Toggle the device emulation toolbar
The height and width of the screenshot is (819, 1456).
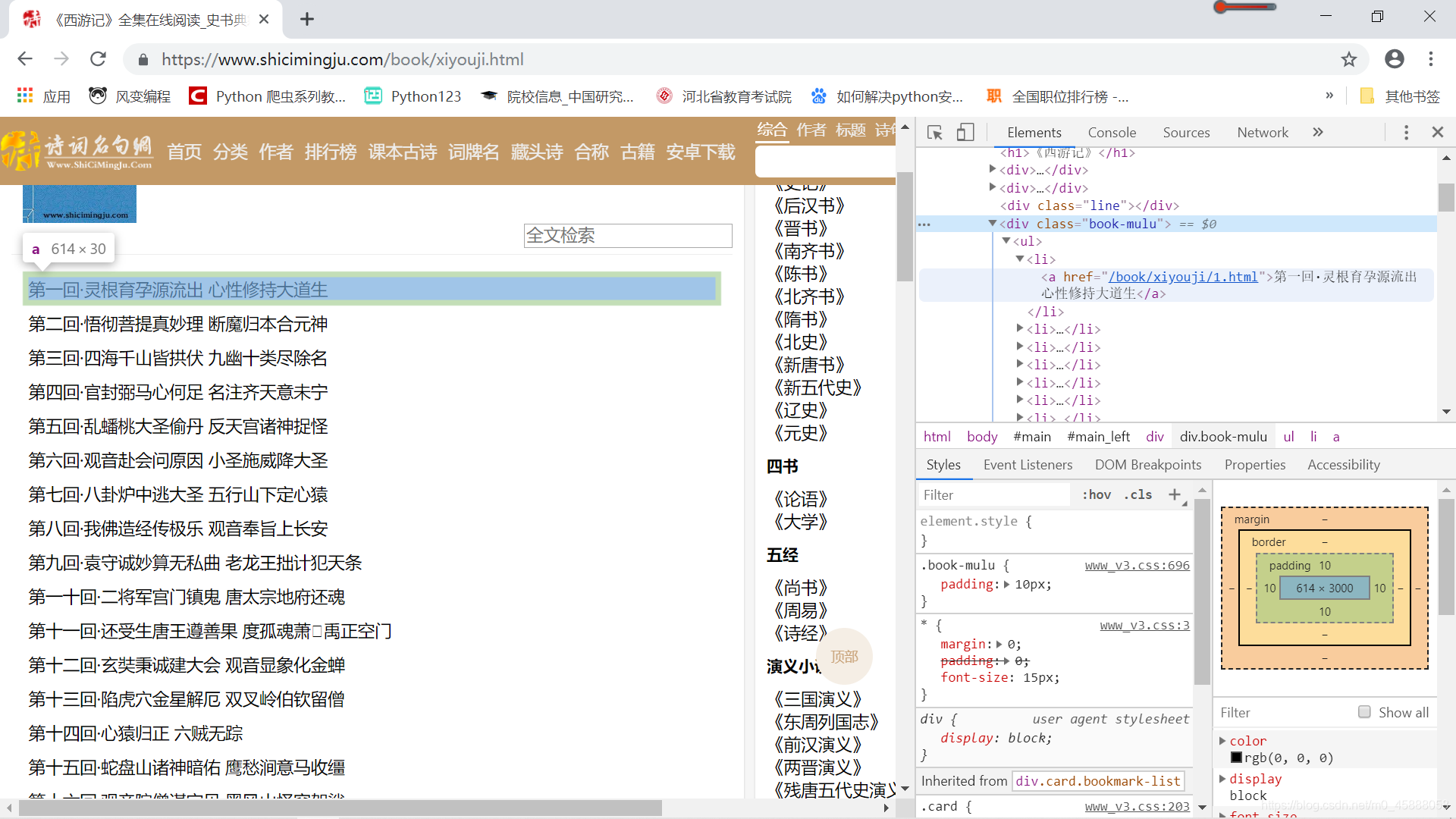pos(965,132)
